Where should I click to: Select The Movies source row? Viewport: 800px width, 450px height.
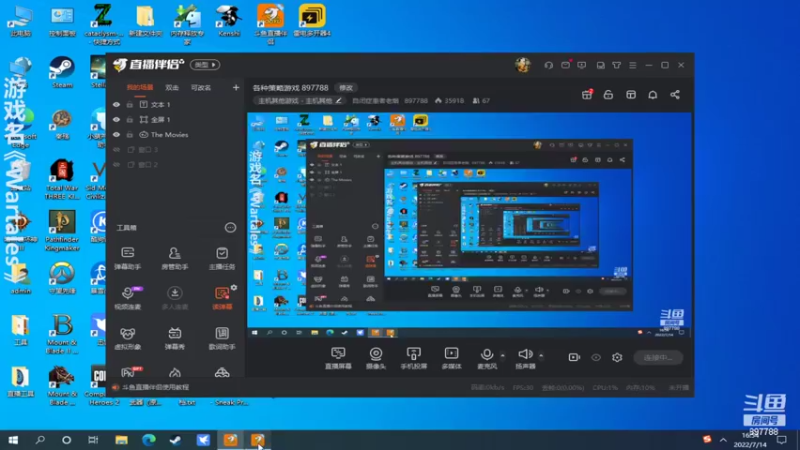176,135
